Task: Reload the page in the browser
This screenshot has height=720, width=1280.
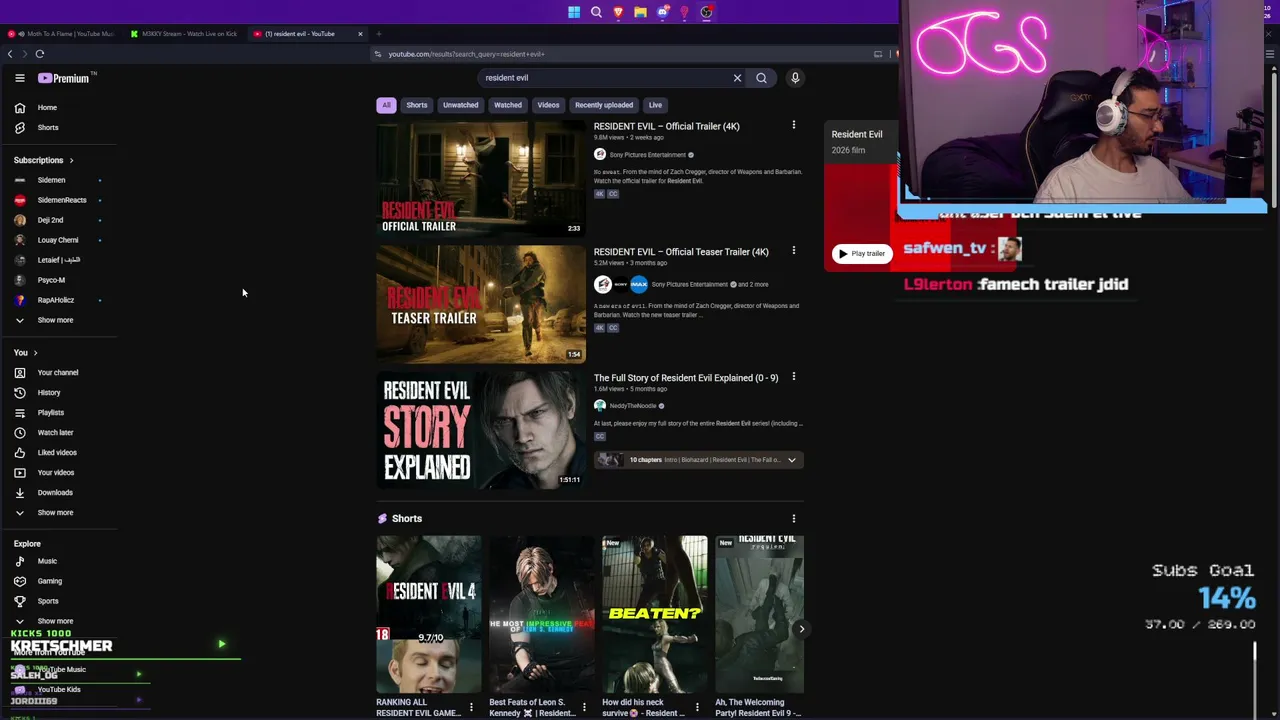Action: tap(40, 54)
